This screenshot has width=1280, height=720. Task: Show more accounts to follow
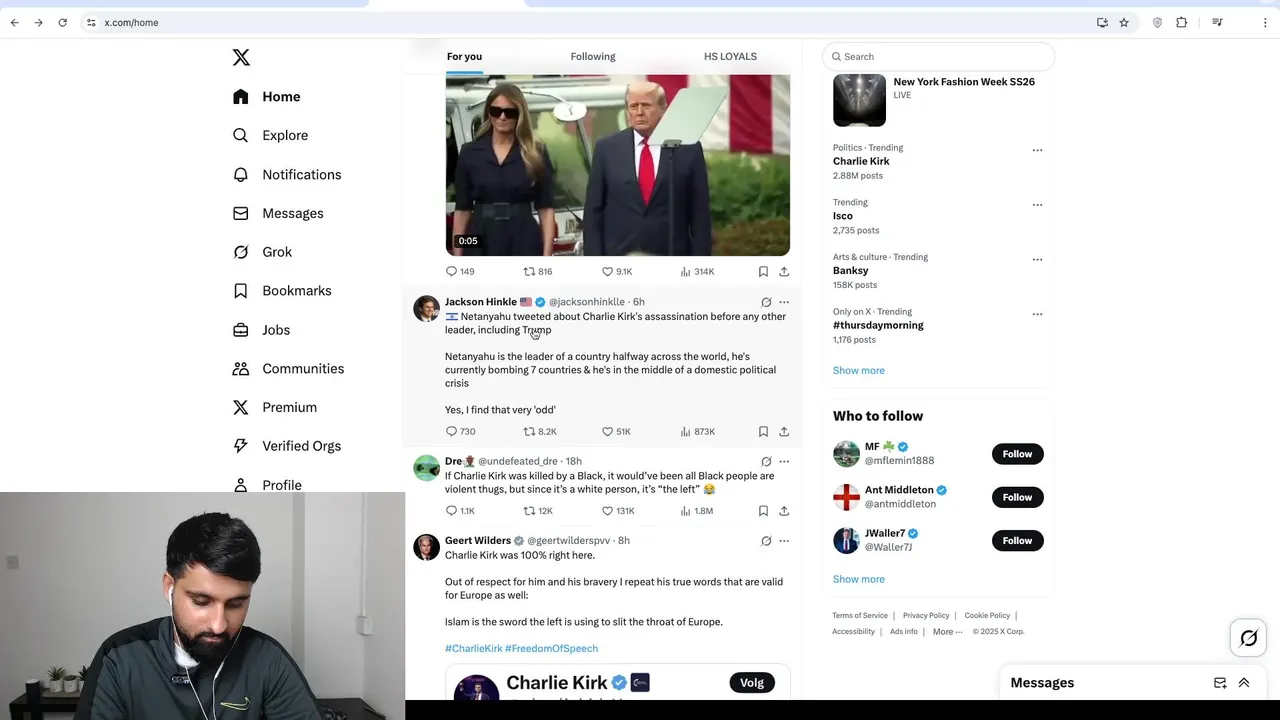(x=858, y=579)
